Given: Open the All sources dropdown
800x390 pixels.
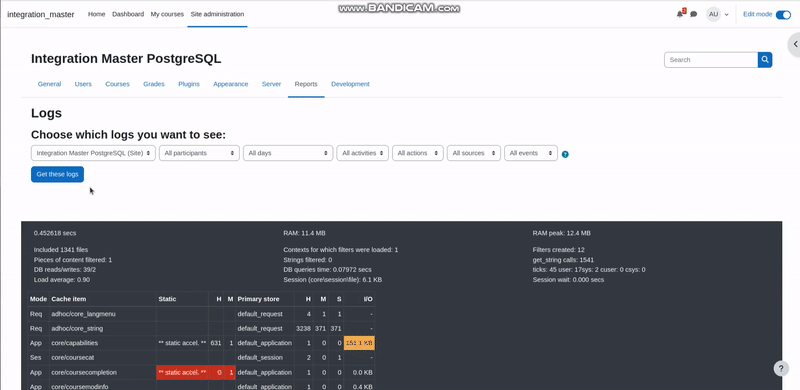Looking at the screenshot, I should pyautogui.click(x=474, y=153).
